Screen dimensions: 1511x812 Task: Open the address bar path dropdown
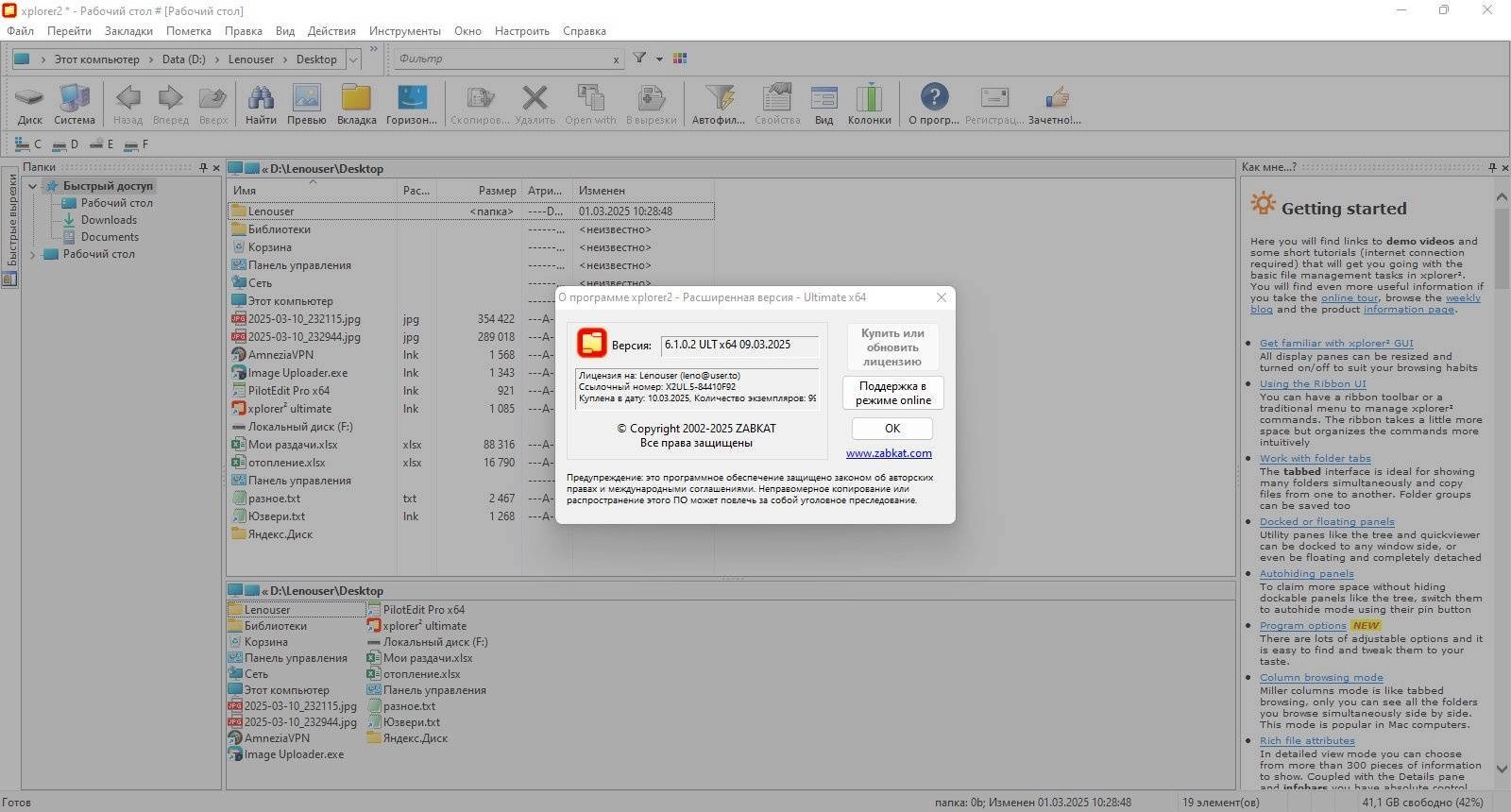tap(353, 59)
